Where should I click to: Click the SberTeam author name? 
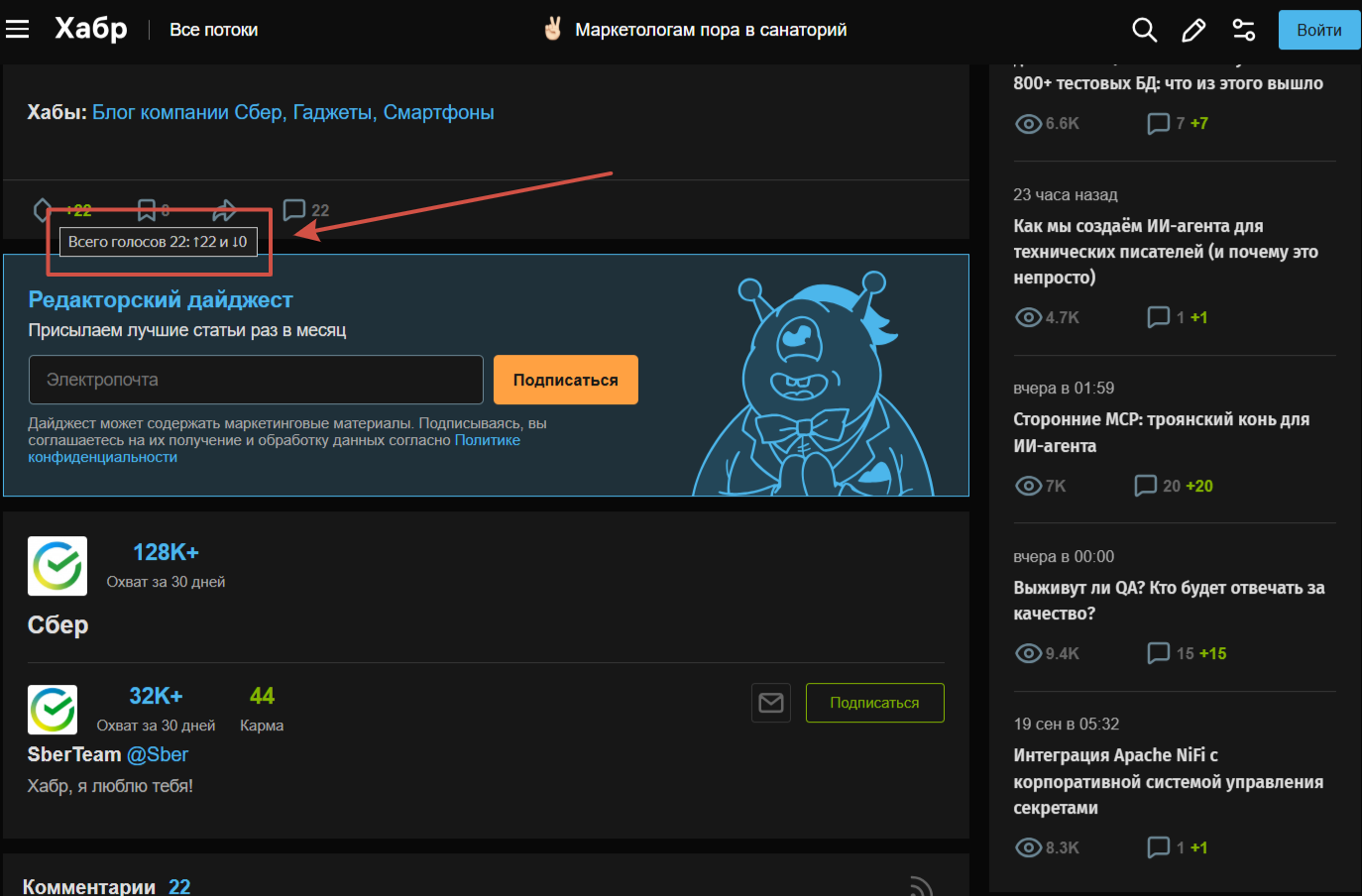coord(74,754)
